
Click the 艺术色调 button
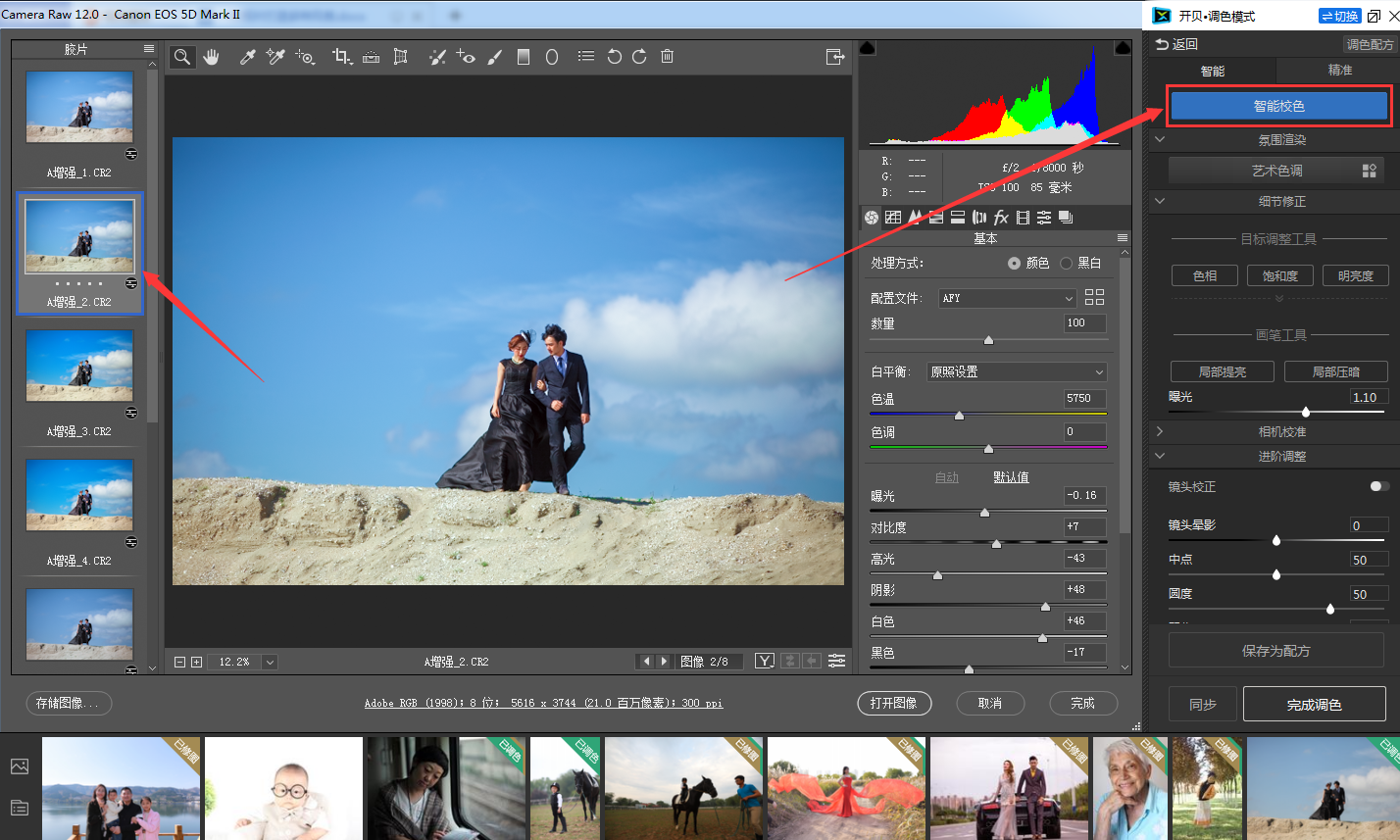(1276, 171)
